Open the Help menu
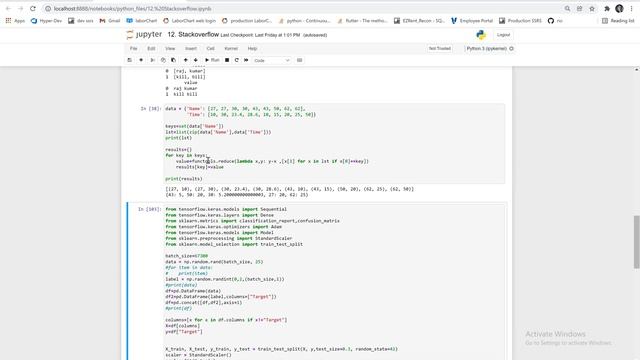 [252, 48]
